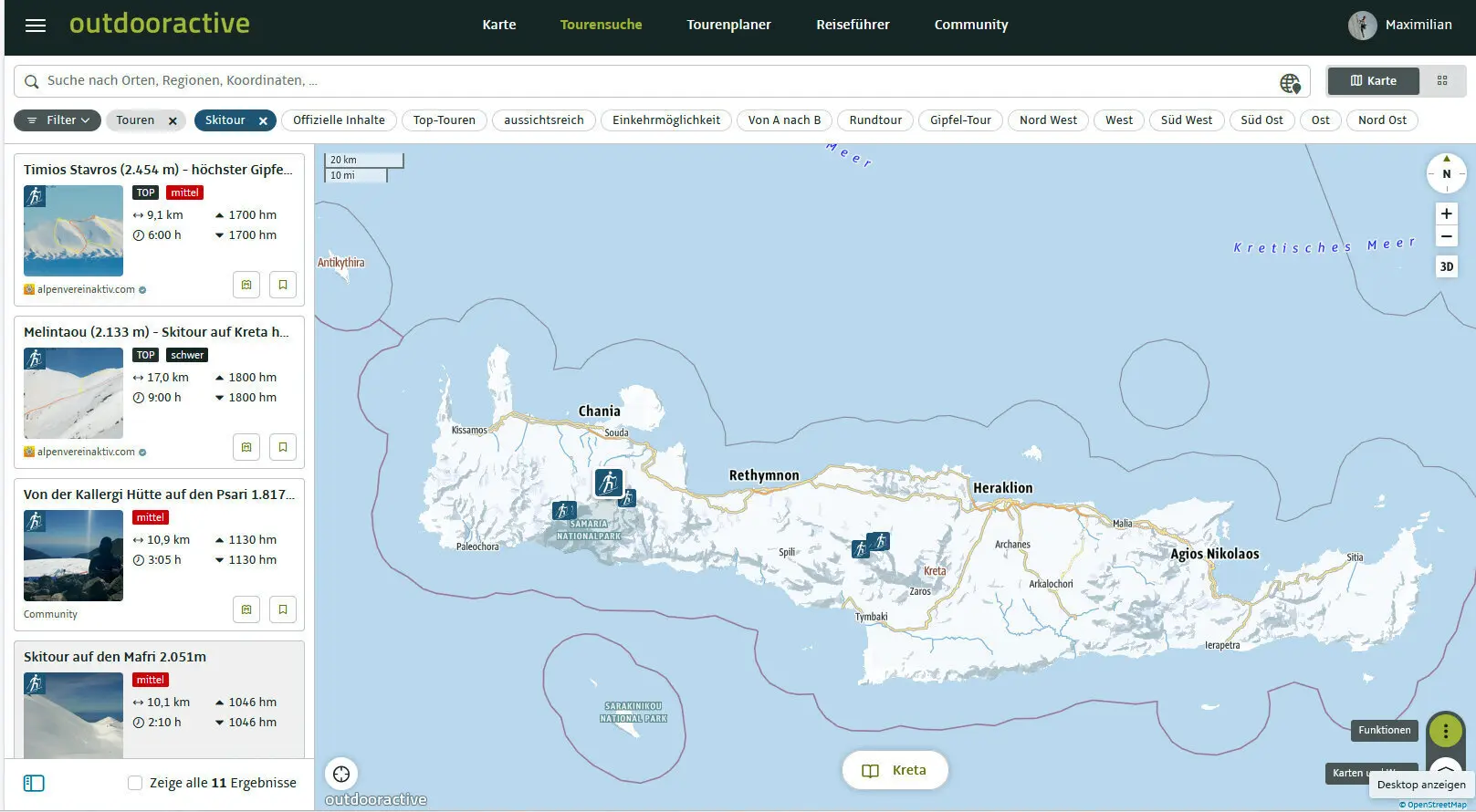This screenshot has height=812, width=1476.
Task: Expand the Filter dropdown
Action: tap(58, 120)
